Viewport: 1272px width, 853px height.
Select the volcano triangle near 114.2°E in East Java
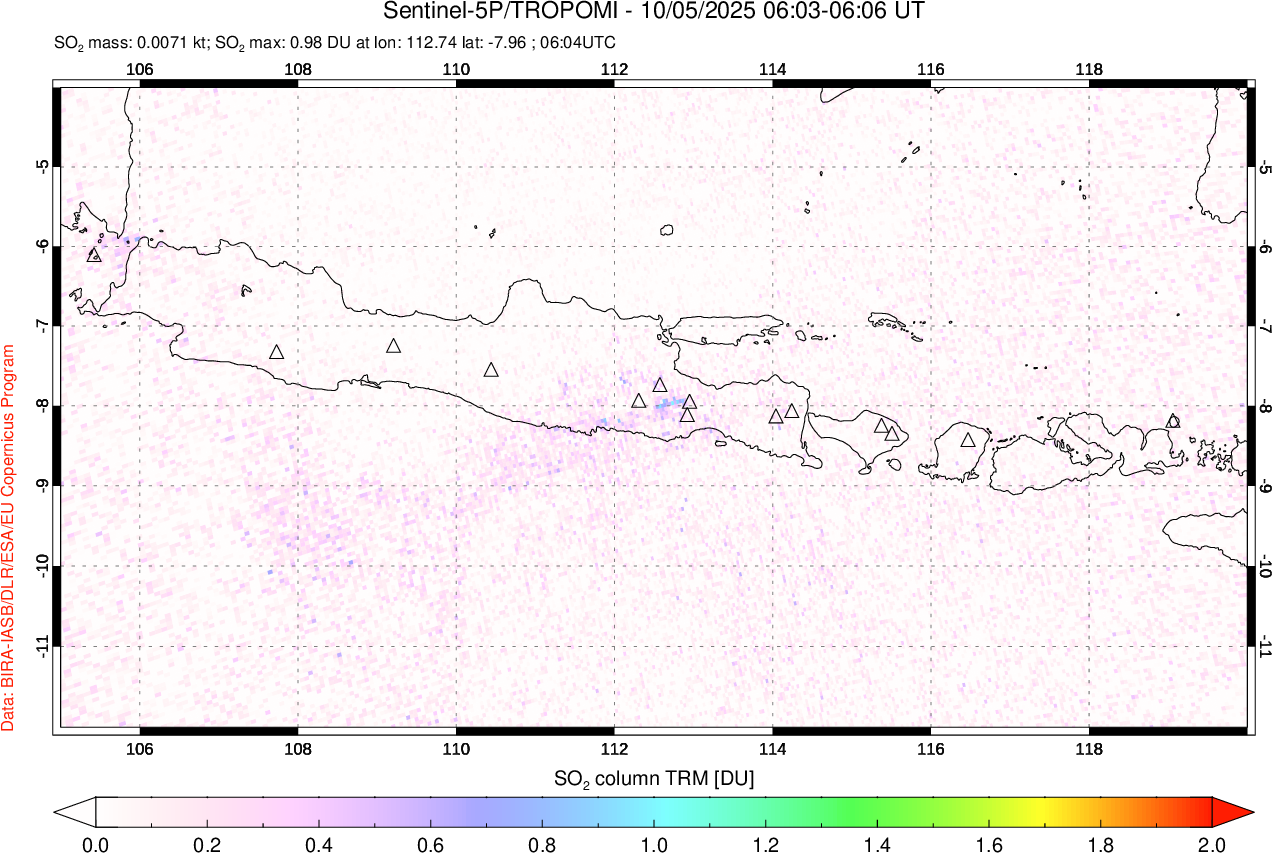coord(792,411)
